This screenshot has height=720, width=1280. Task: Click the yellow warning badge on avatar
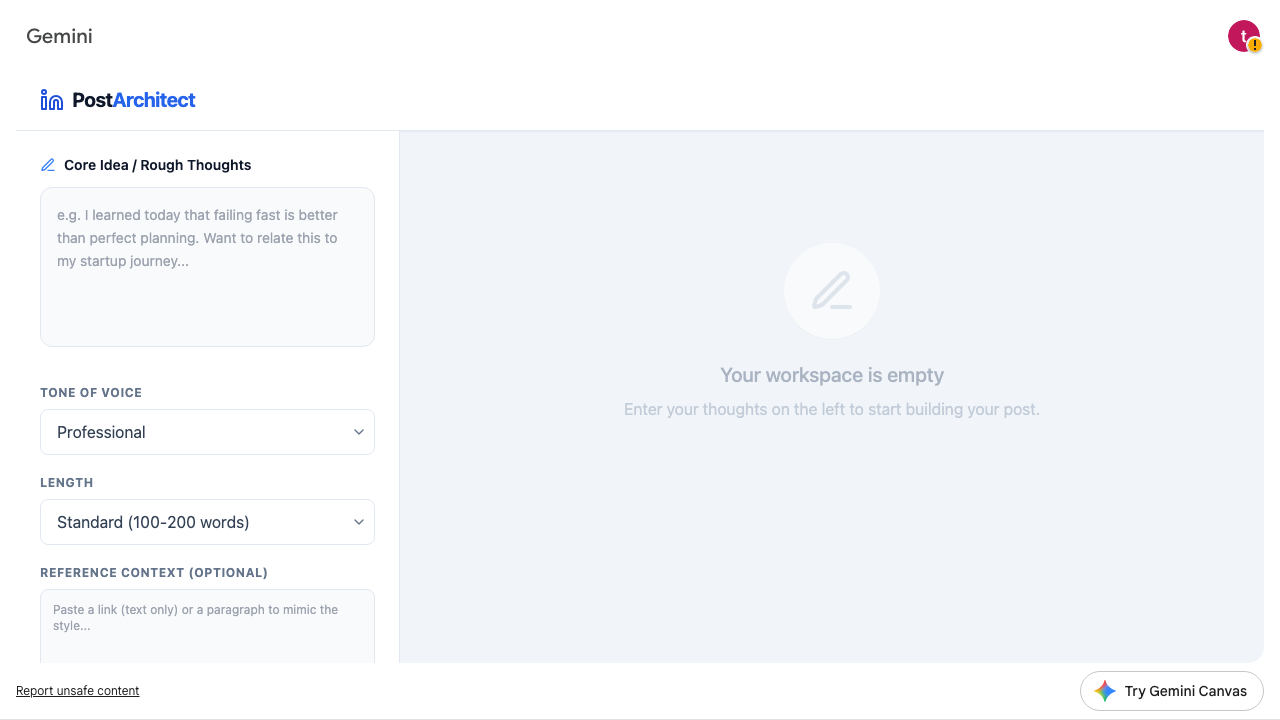pyautogui.click(x=1255, y=46)
